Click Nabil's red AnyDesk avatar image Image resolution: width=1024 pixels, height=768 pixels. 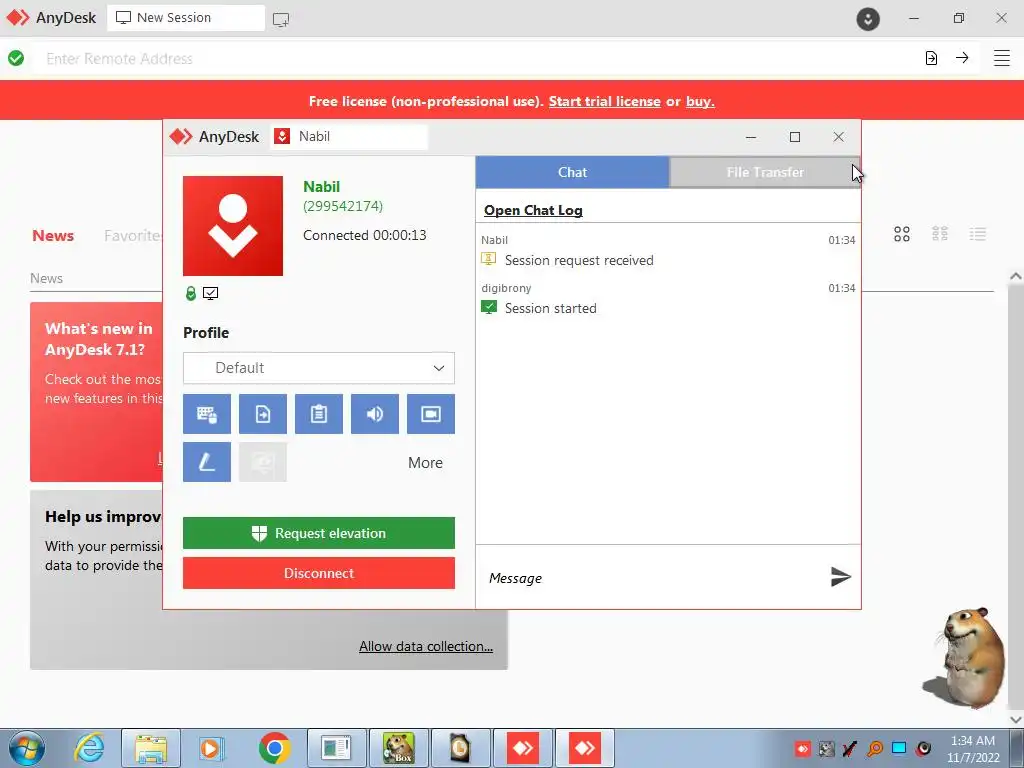click(232, 226)
